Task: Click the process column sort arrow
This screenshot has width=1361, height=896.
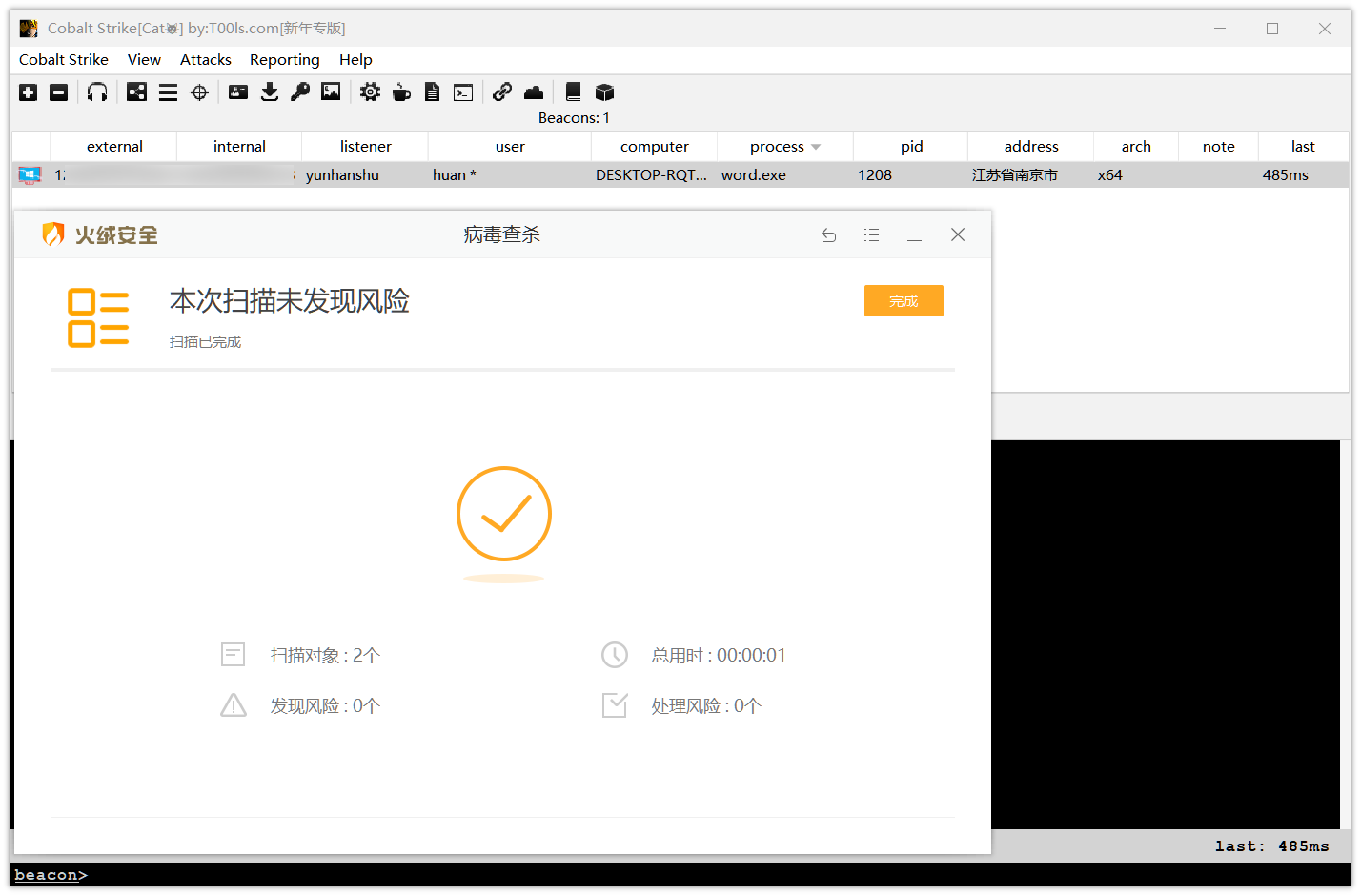Action: pyautogui.click(x=816, y=147)
